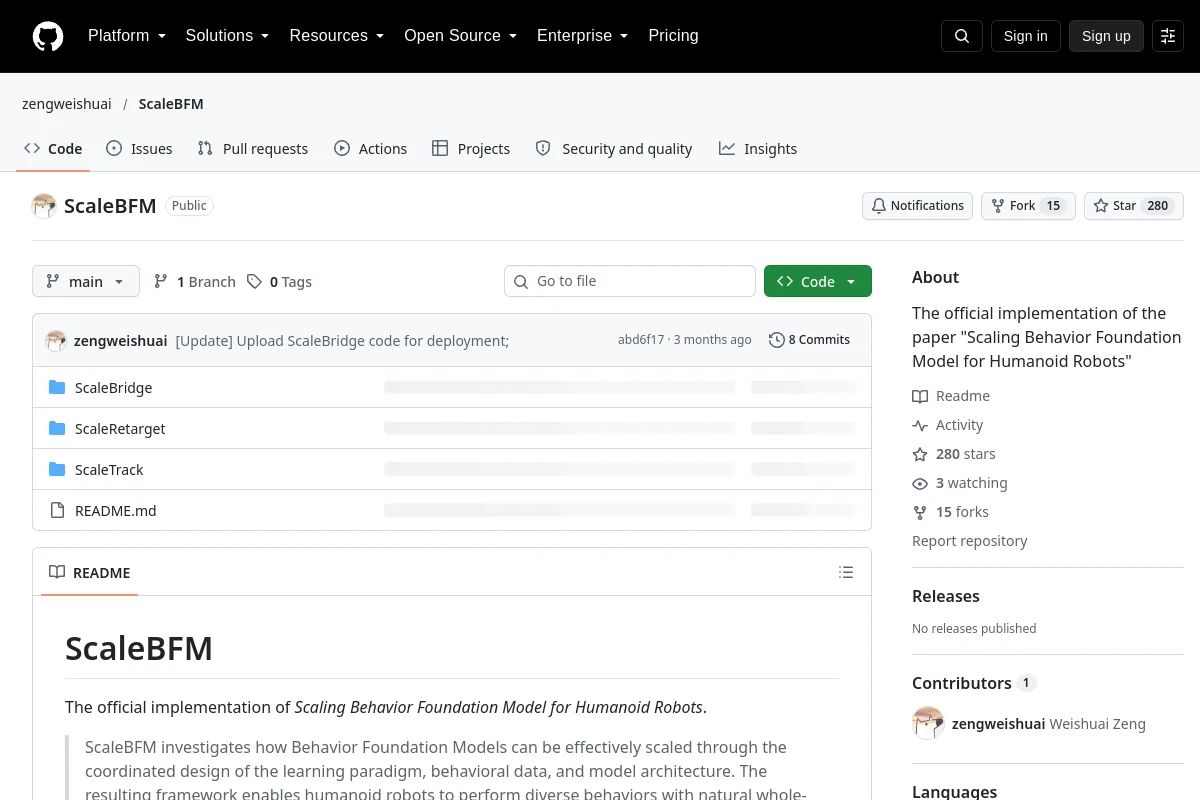Click the fork icon beside 15 forks

point(920,512)
